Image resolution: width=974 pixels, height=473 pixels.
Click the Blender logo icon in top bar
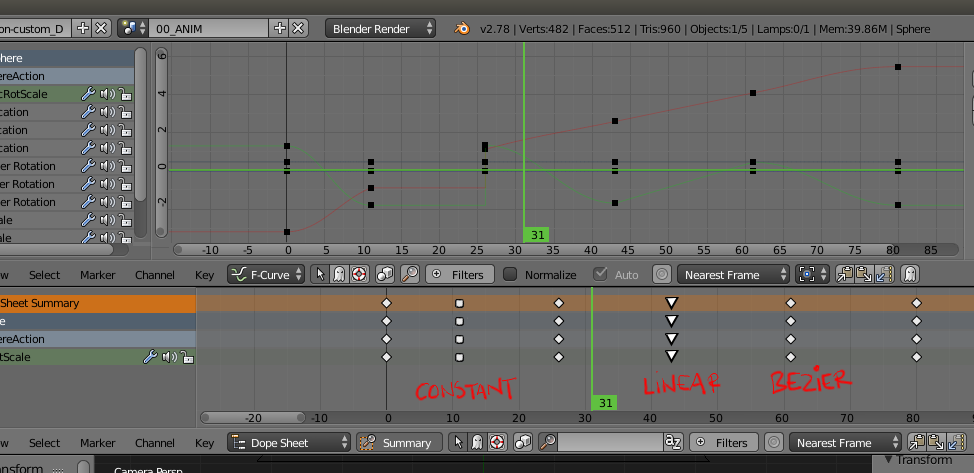462,29
